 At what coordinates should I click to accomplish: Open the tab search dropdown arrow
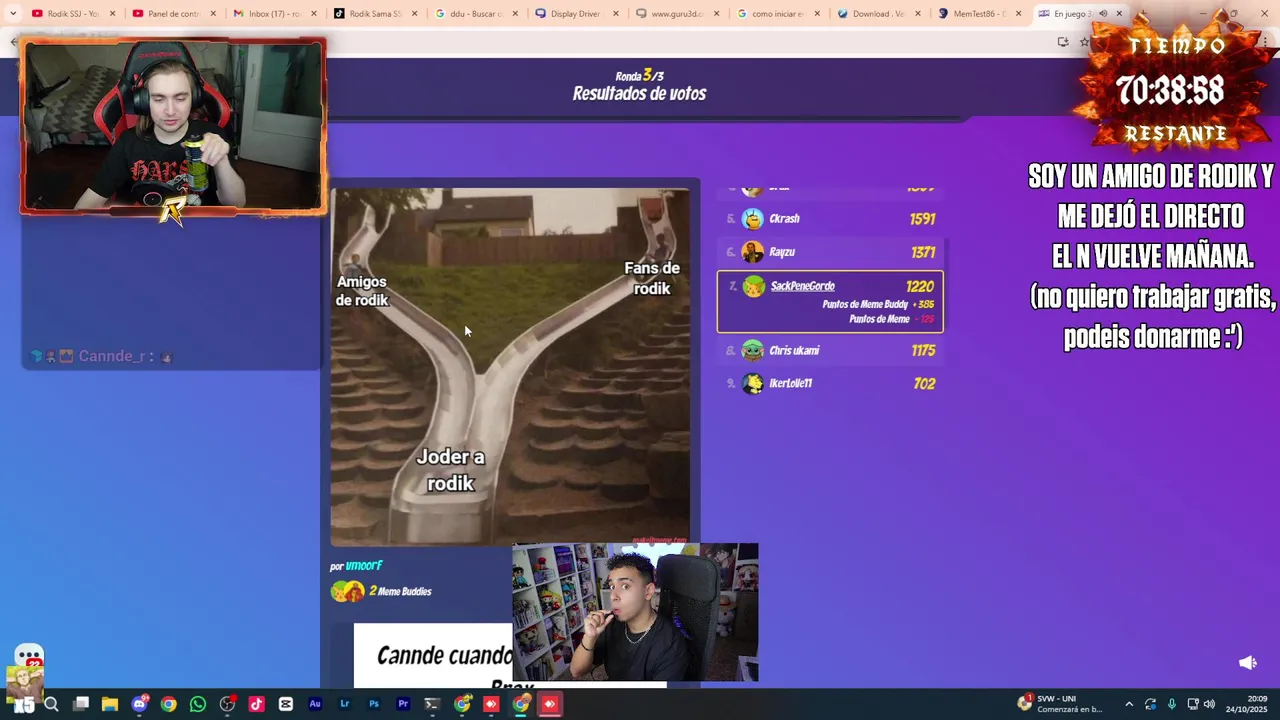(13, 14)
